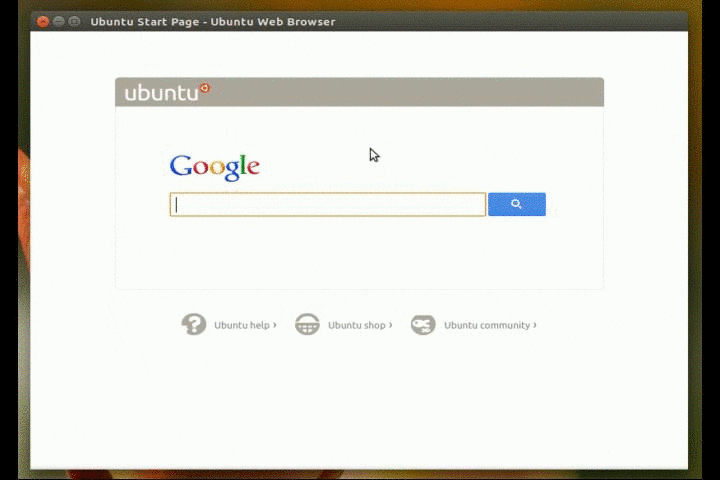Click the empty white panel below search box
Viewport: 720px width, 480px height.
click(358, 255)
